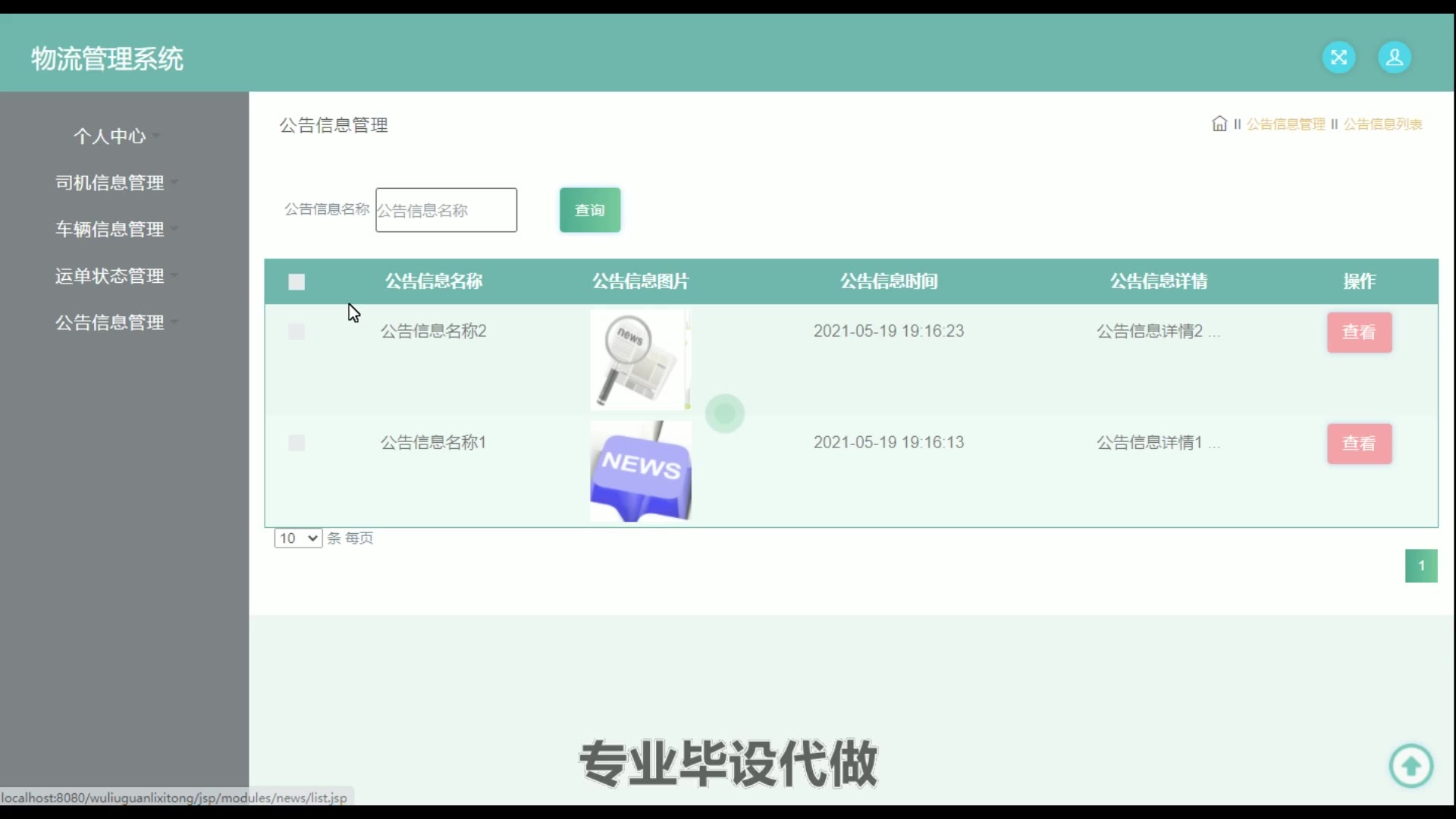The height and width of the screenshot is (819, 1456).
Task: Check the box for 公告信息名称2 row
Action: coord(297,331)
